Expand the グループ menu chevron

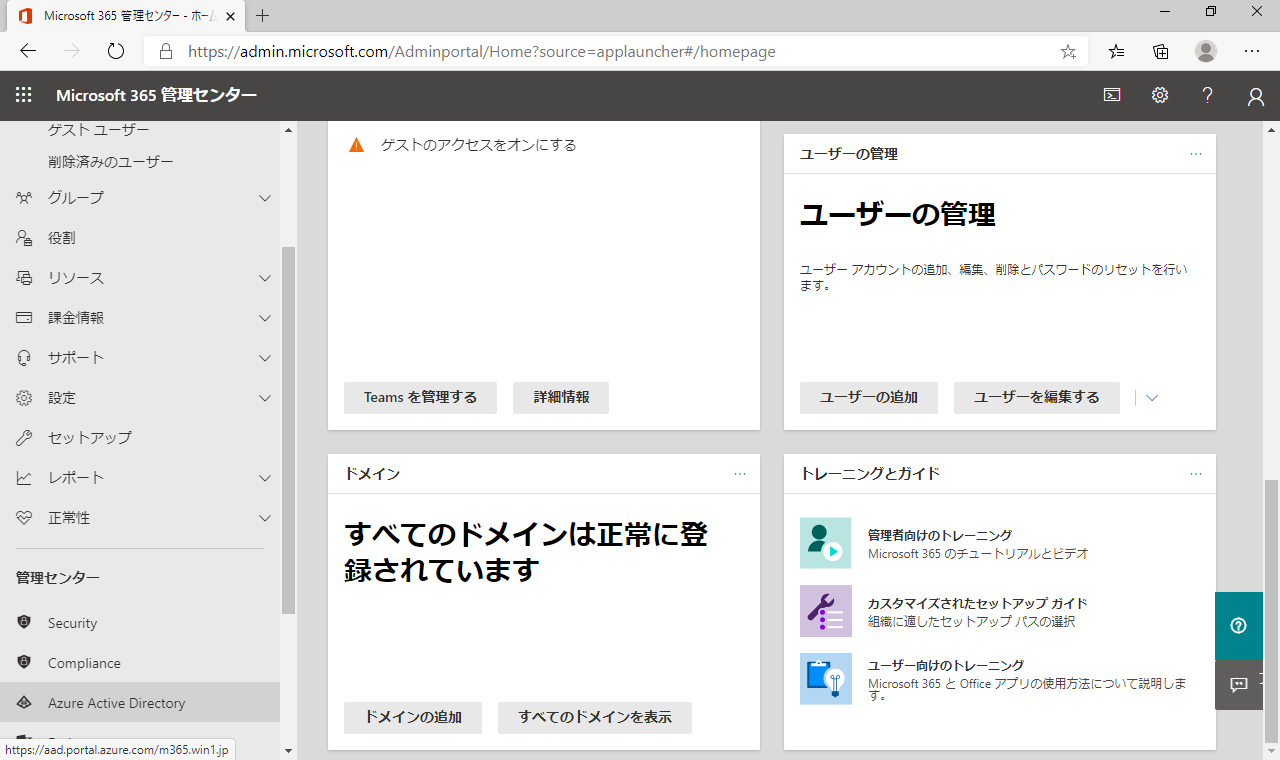click(265, 198)
